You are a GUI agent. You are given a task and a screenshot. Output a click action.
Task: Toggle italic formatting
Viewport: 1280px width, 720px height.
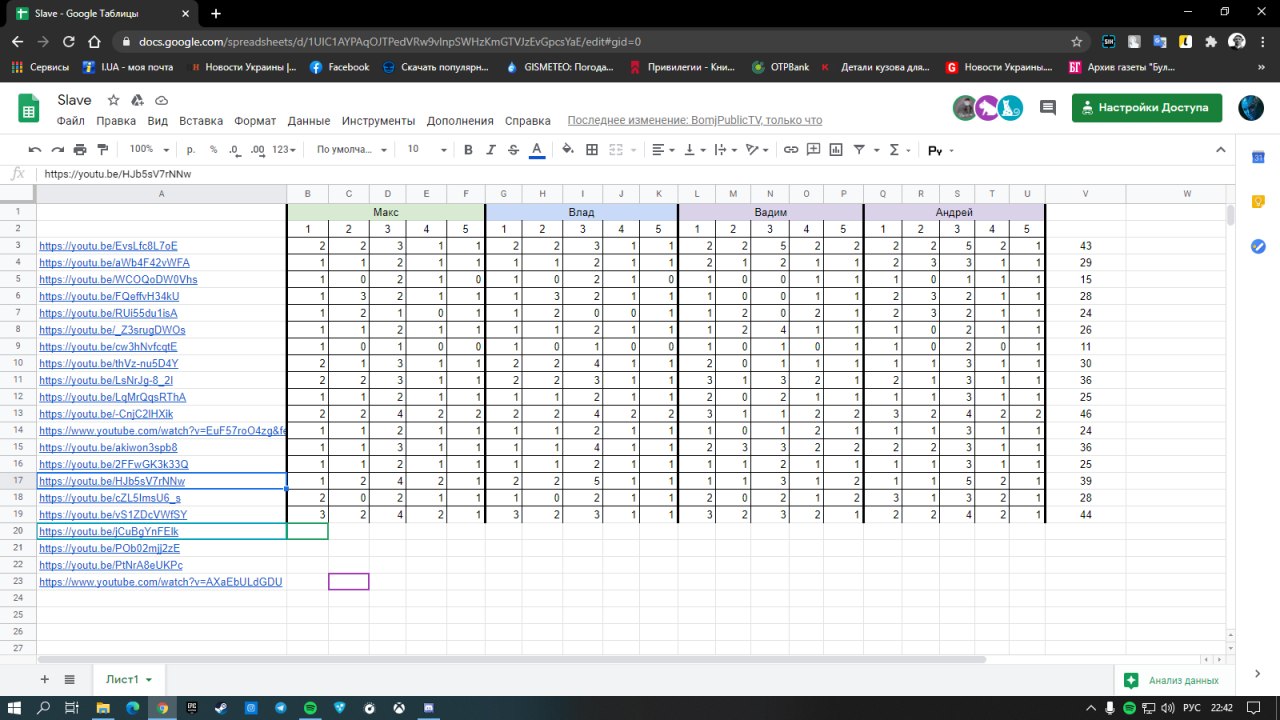(x=491, y=150)
